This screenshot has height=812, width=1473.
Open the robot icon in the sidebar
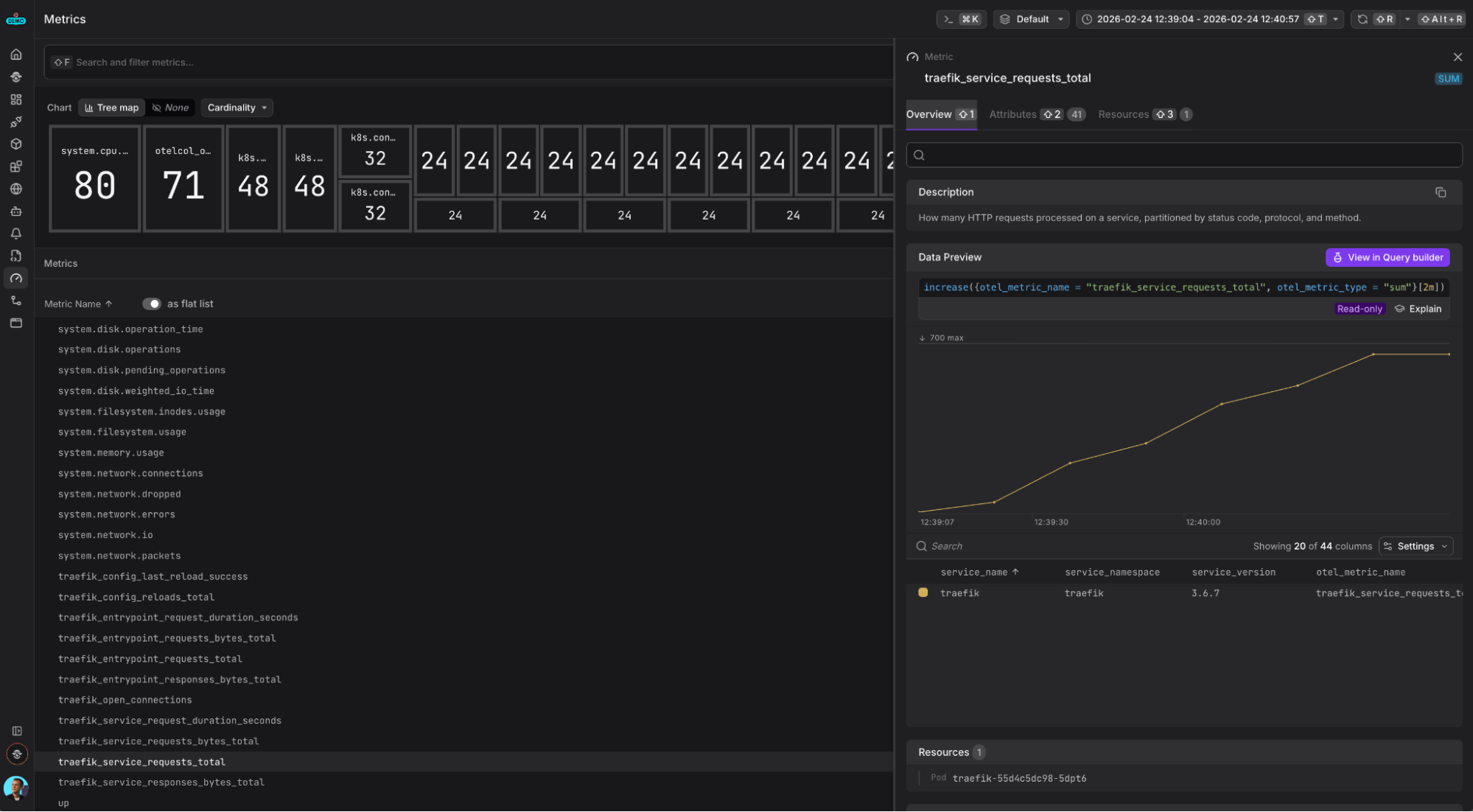click(16, 211)
